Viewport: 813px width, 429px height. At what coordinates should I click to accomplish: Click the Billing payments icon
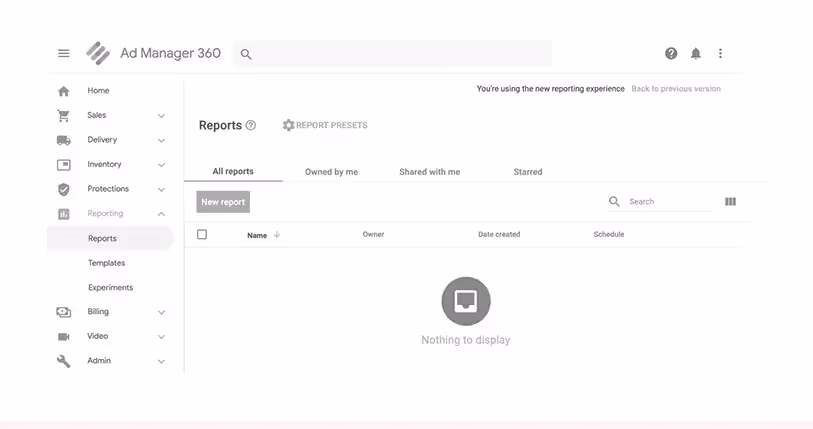tap(63, 312)
